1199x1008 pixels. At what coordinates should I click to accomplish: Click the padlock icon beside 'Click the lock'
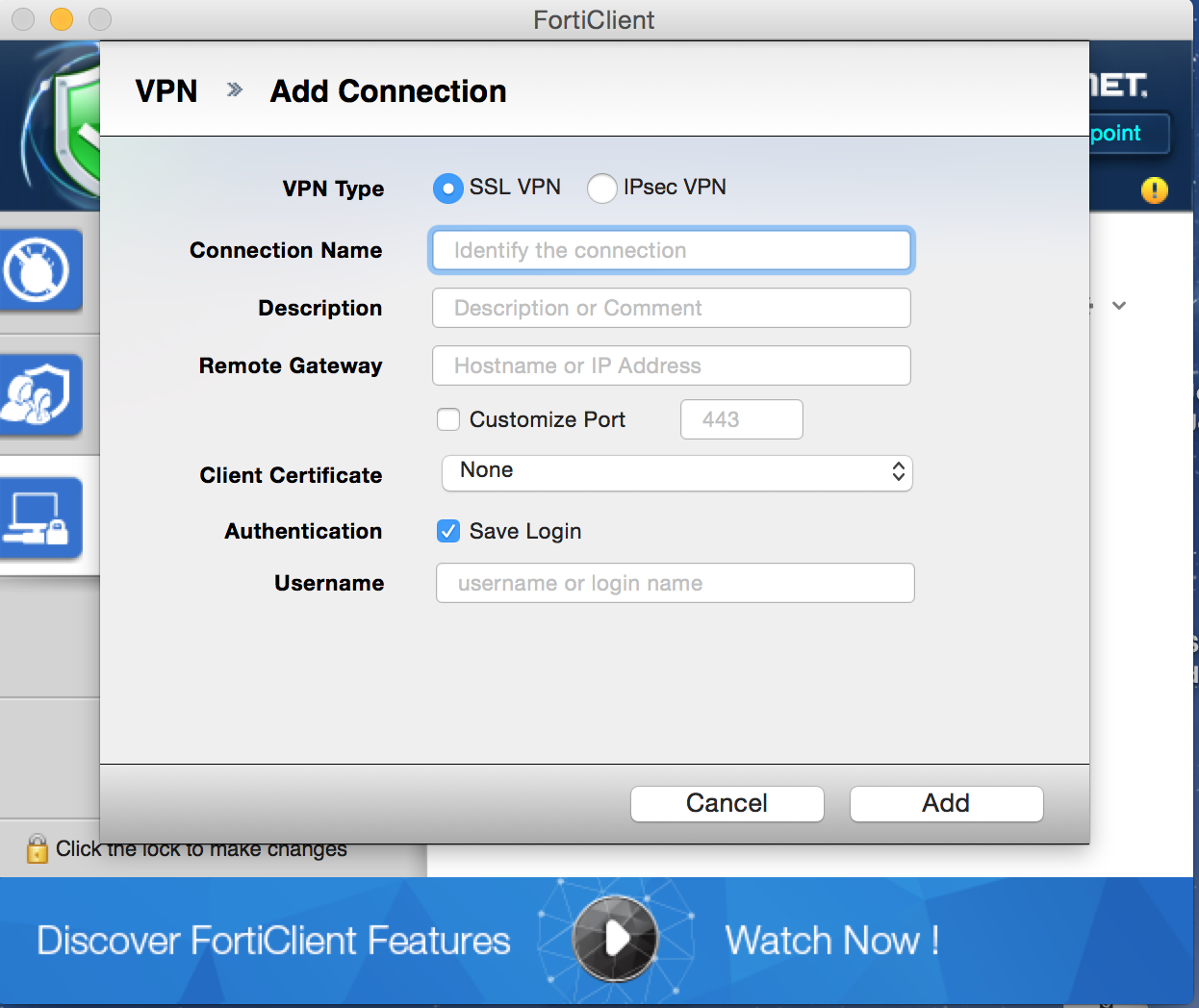36,848
